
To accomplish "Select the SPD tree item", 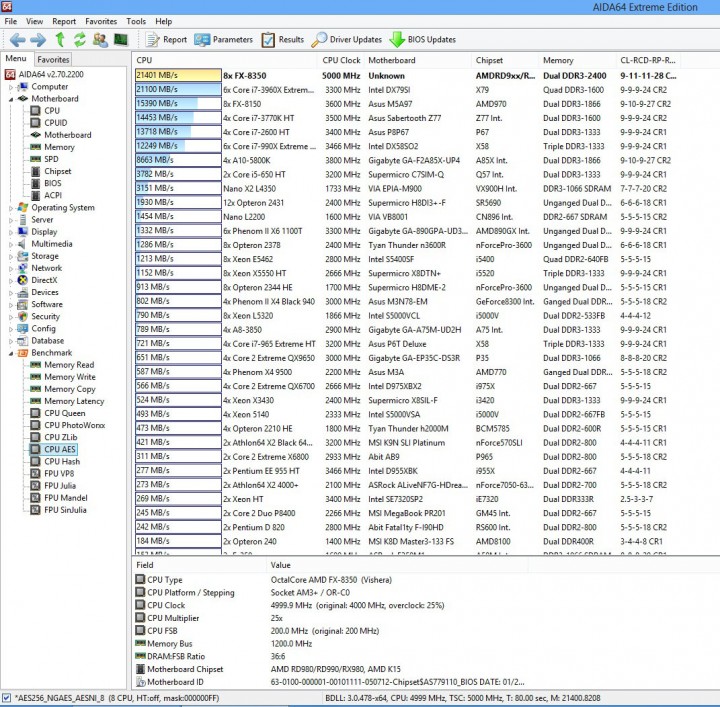I will click(x=44, y=159).
